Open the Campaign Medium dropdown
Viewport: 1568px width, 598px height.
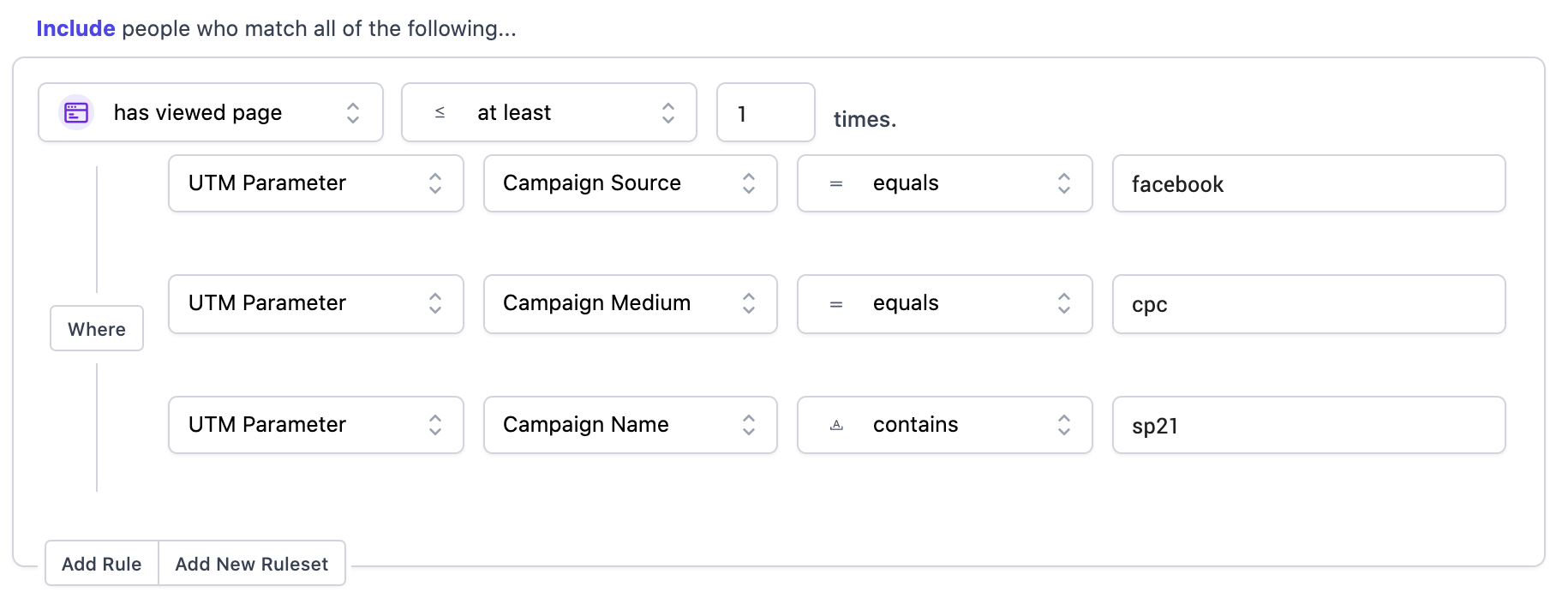coord(630,303)
